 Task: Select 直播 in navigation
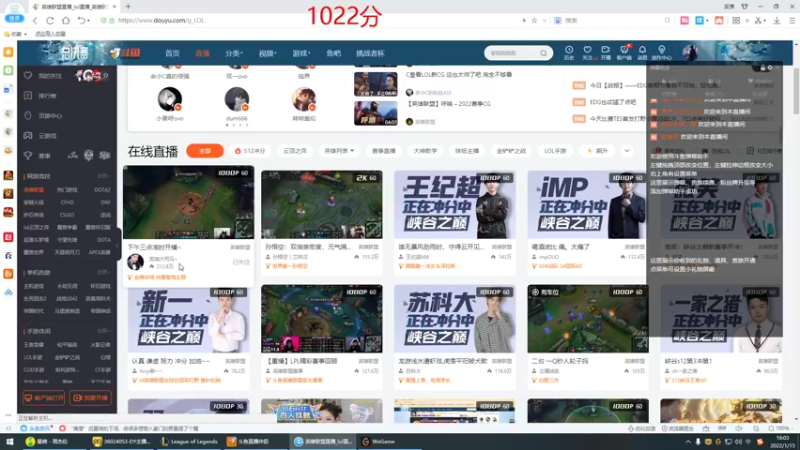click(x=202, y=53)
